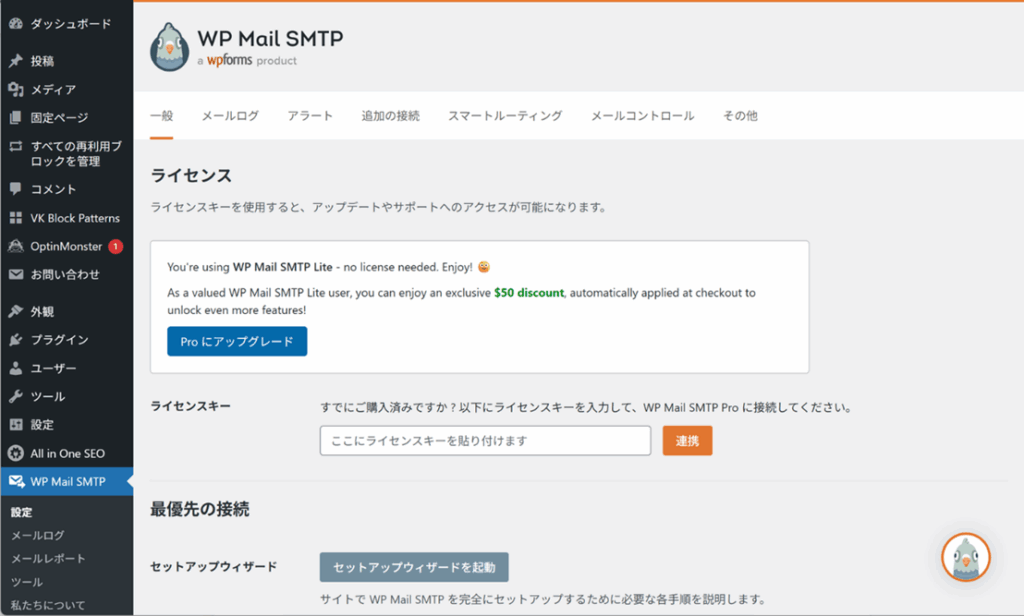
Task: Click the wrench icon beside ツール
Action: point(16,397)
